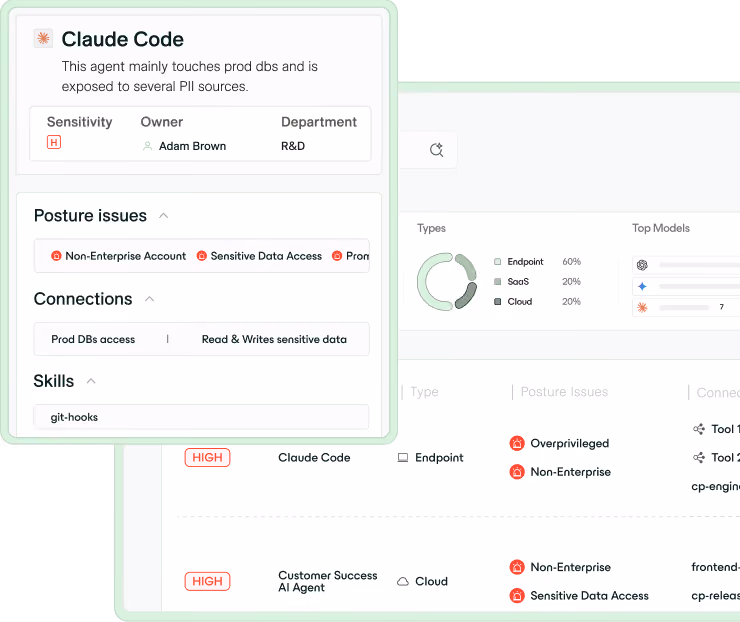Click the Claude icon in Top Models
Screen dimensions: 740x622
point(642,308)
